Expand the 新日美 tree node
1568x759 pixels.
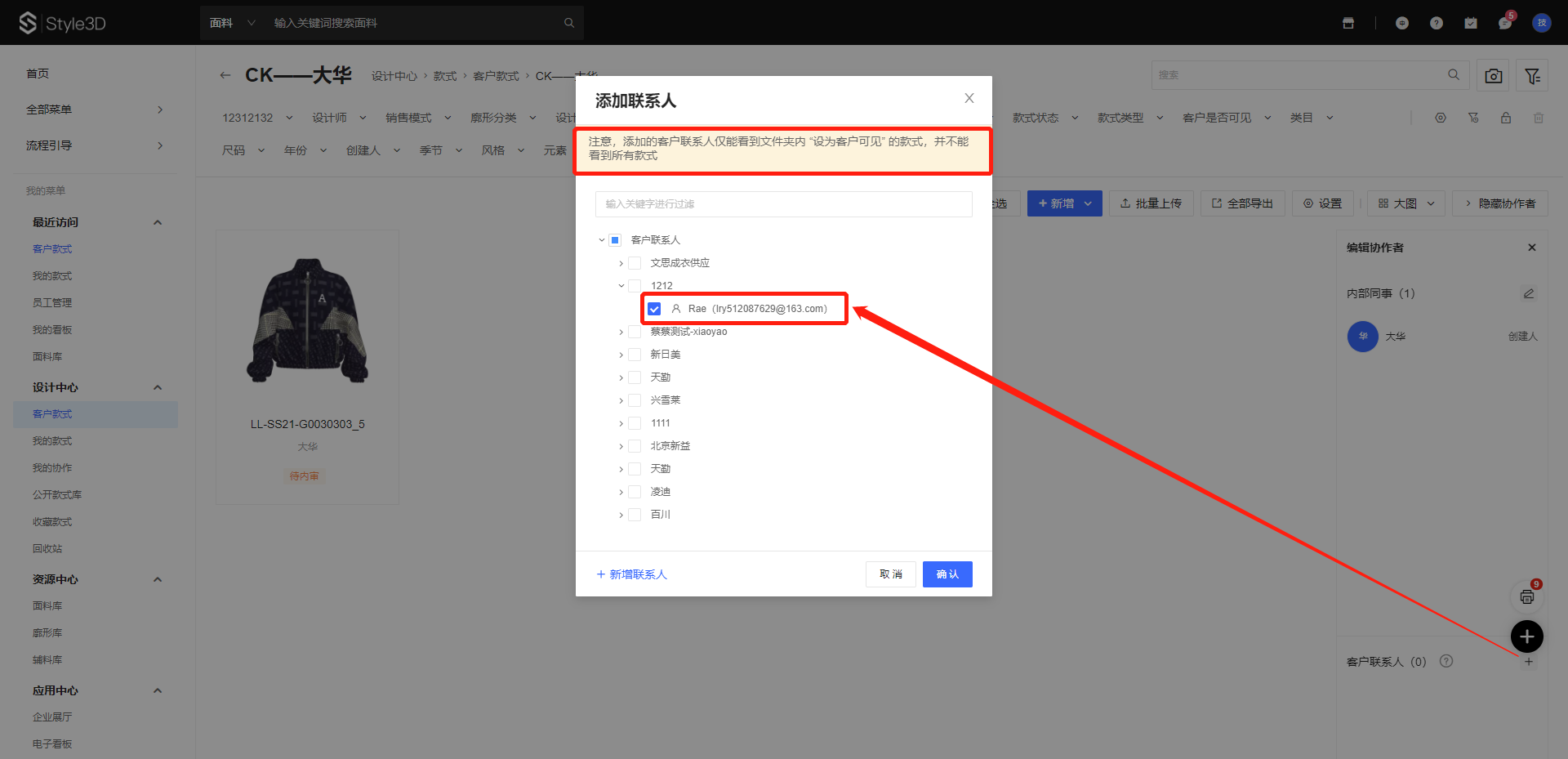(621, 355)
